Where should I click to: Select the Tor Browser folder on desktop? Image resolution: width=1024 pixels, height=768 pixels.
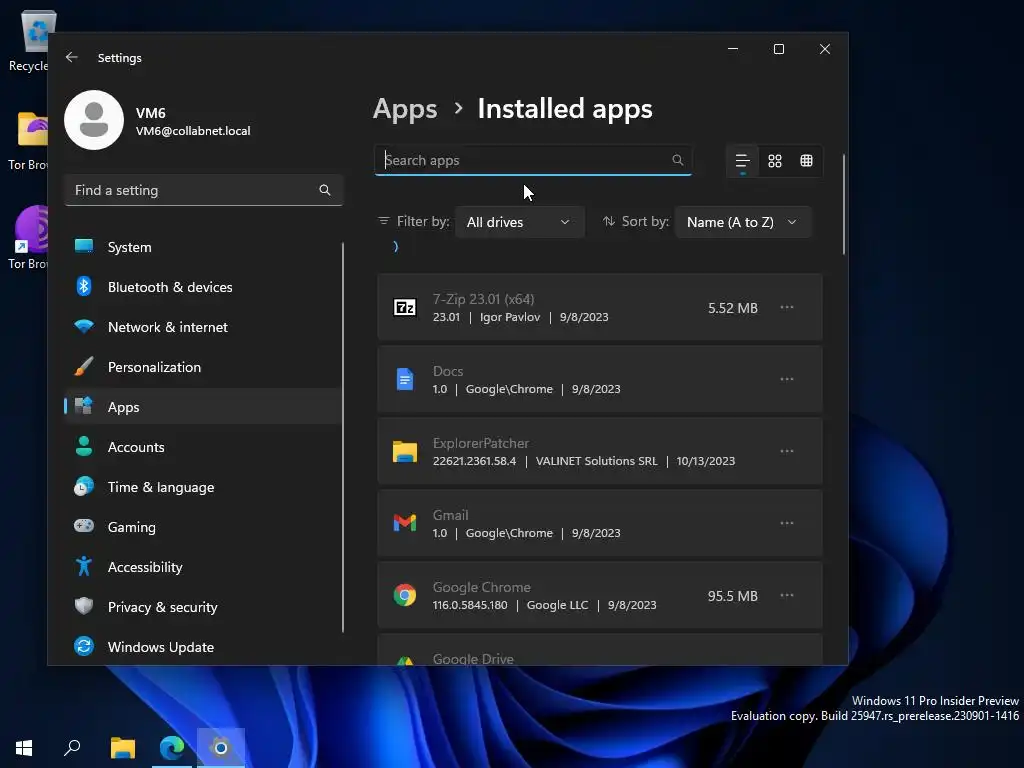click(29, 140)
